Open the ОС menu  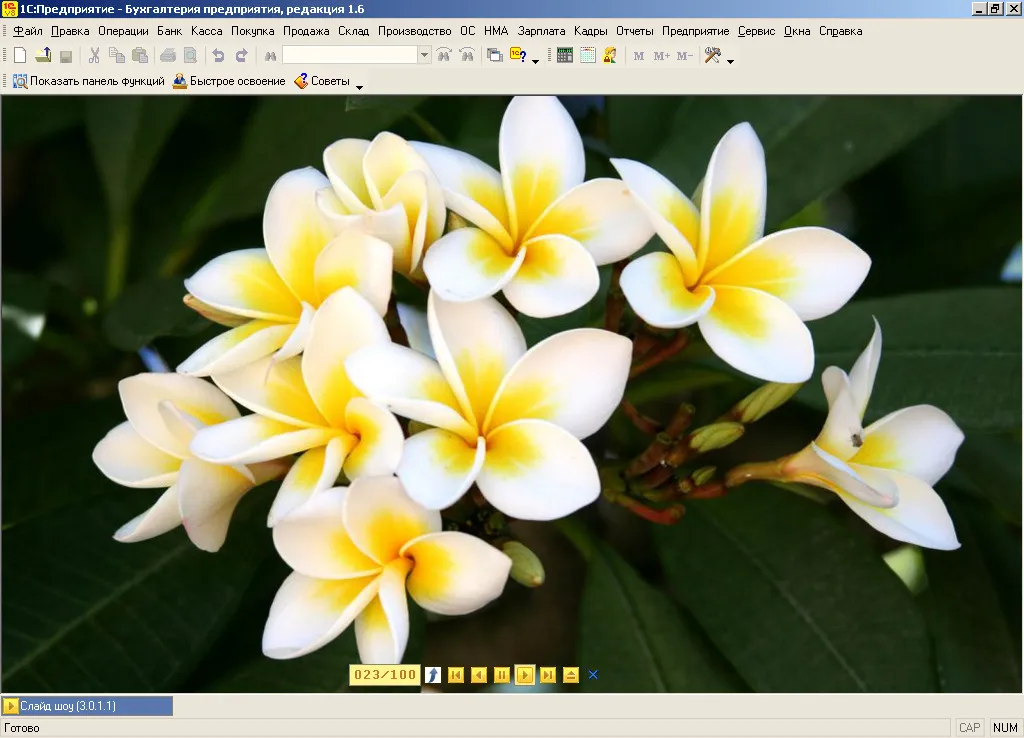click(x=468, y=31)
